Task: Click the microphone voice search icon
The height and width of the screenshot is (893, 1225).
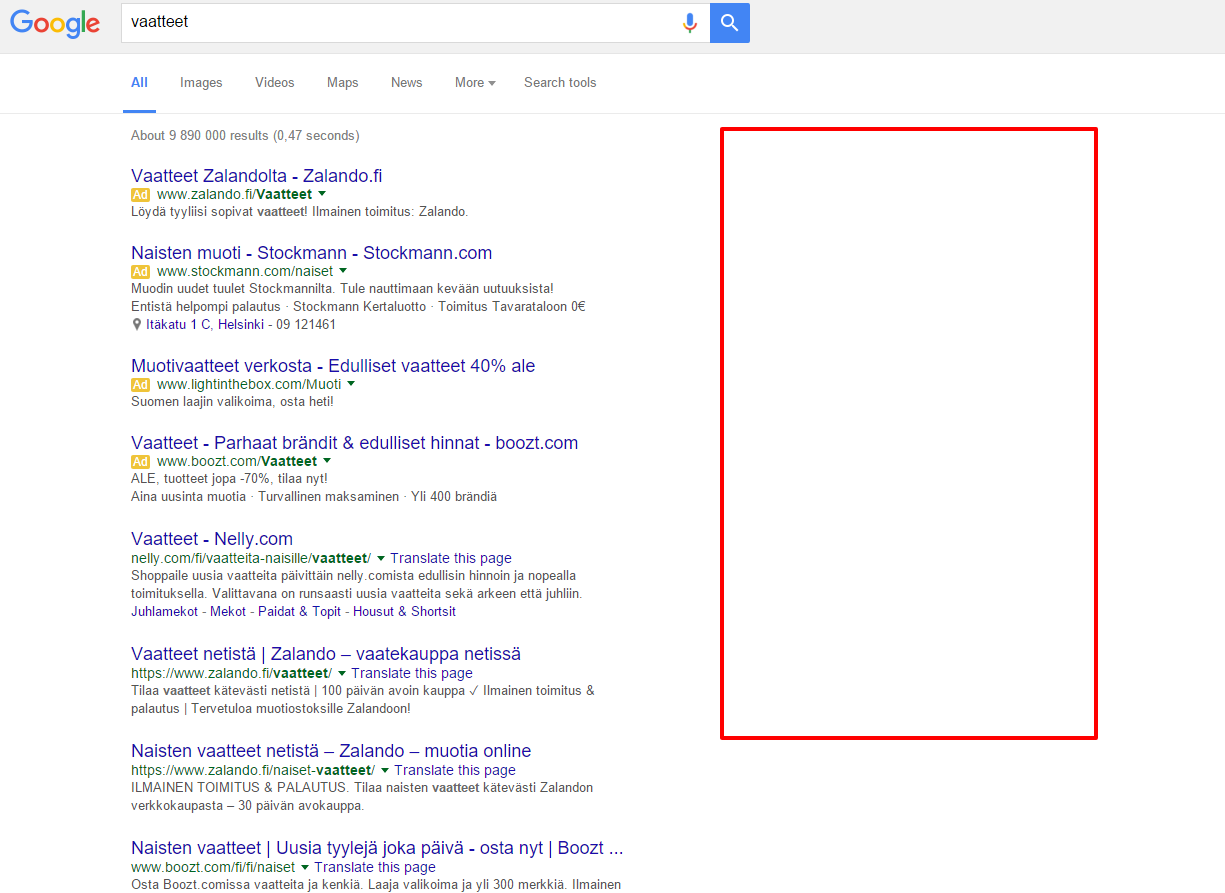Action: point(689,23)
